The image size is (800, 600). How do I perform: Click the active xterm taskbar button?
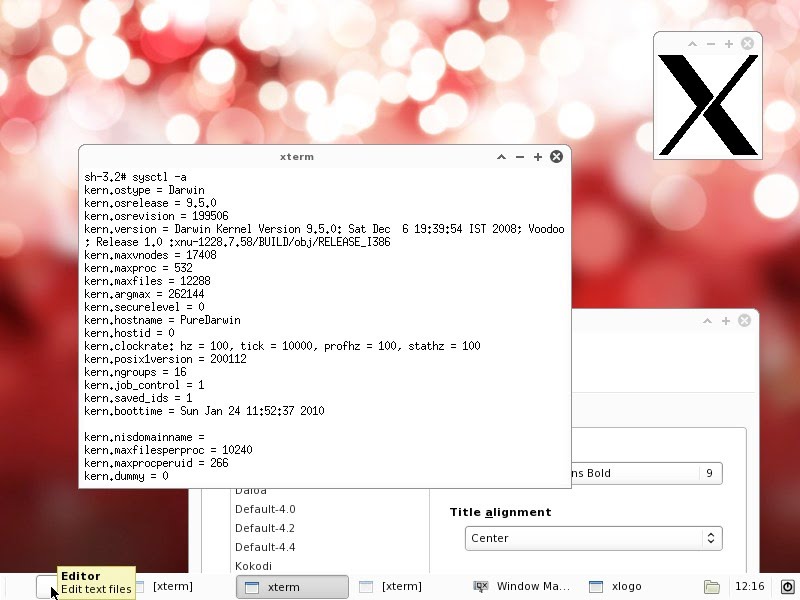pos(292,587)
